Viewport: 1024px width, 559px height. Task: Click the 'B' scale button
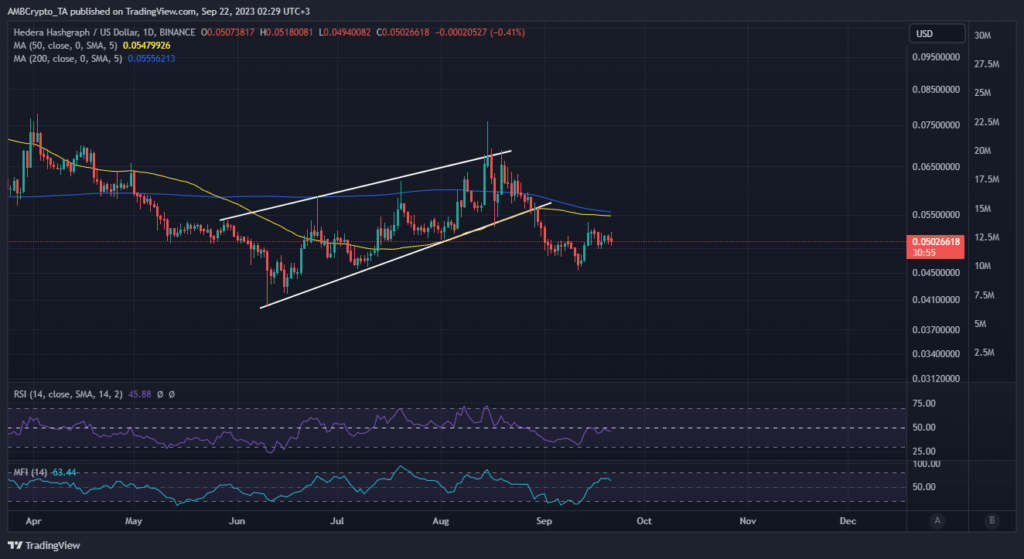pos(990,520)
